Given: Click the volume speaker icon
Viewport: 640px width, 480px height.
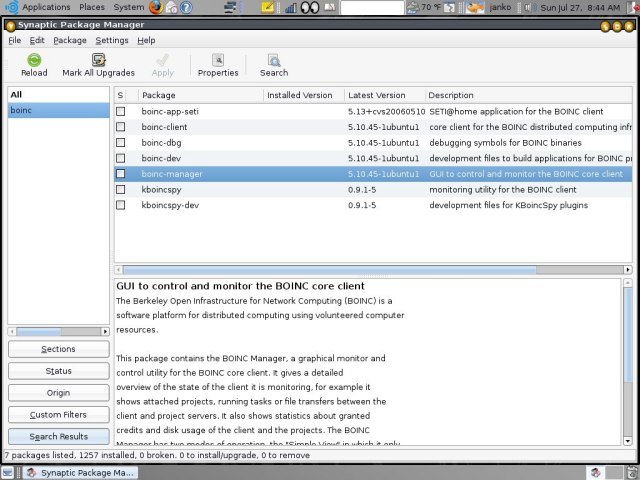Looking at the screenshot, I should pyautogui.click(x=528, y=7).
